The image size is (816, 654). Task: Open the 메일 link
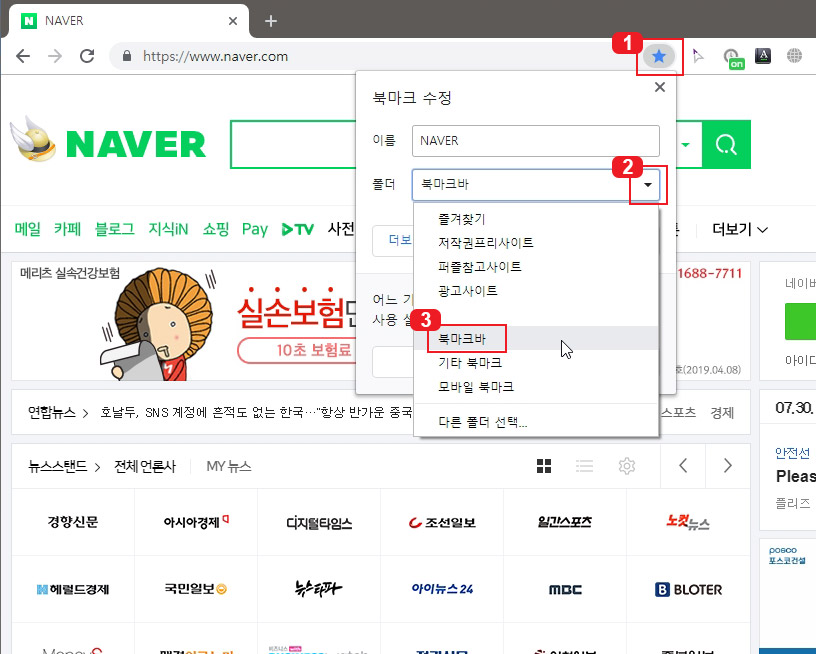tap(28, 229)
